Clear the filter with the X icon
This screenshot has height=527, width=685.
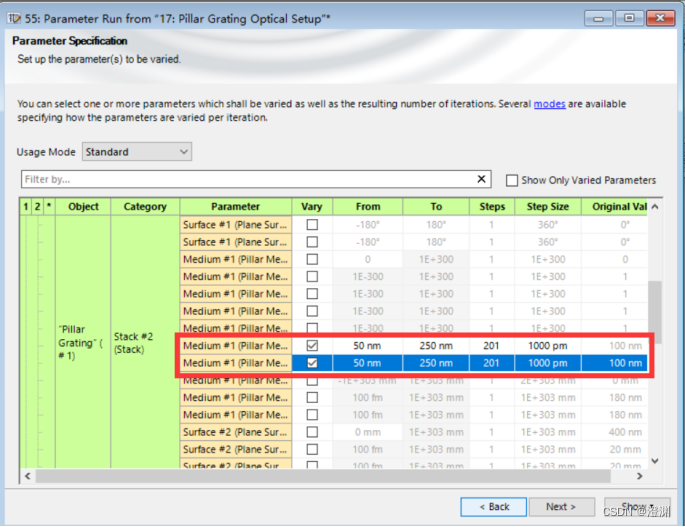point(481,179)
